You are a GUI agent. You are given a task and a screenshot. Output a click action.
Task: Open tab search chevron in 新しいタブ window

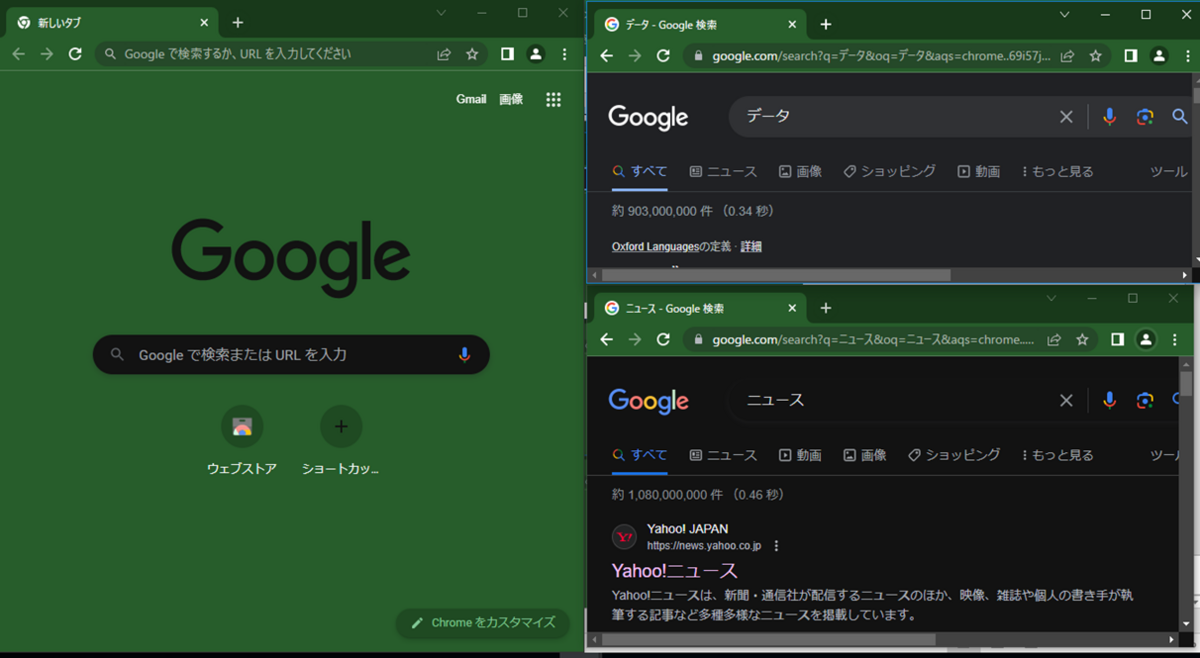(x=441, y=13)
